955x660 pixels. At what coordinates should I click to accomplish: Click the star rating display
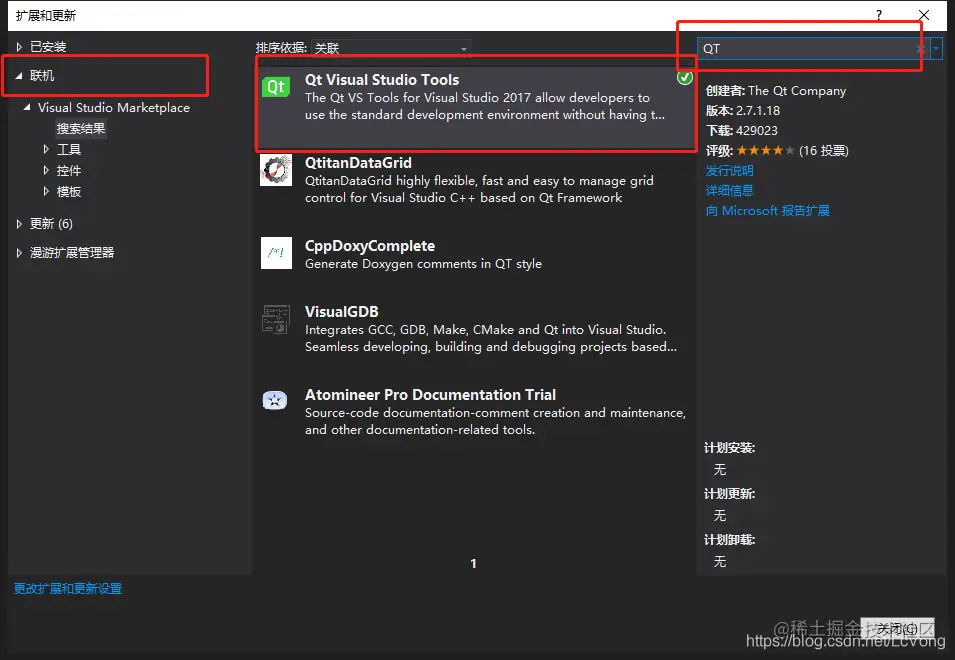tap(766, 150)
